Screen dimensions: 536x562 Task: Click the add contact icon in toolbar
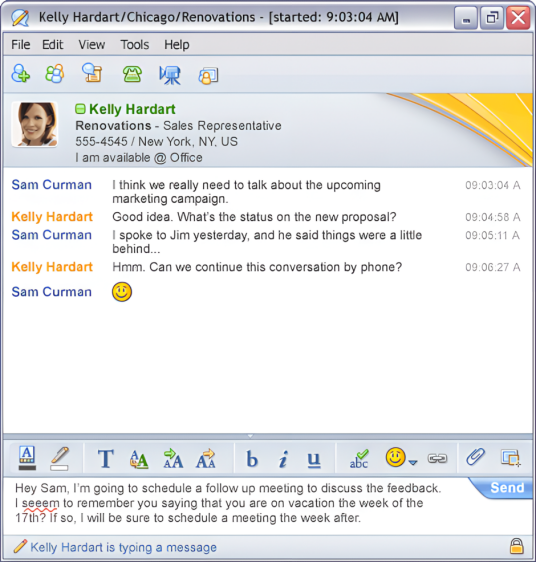[20, 73]
